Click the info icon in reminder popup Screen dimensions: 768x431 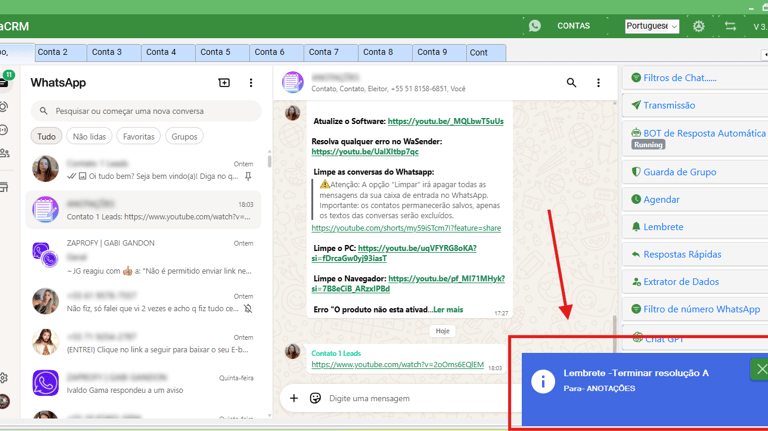coord(543,381)
